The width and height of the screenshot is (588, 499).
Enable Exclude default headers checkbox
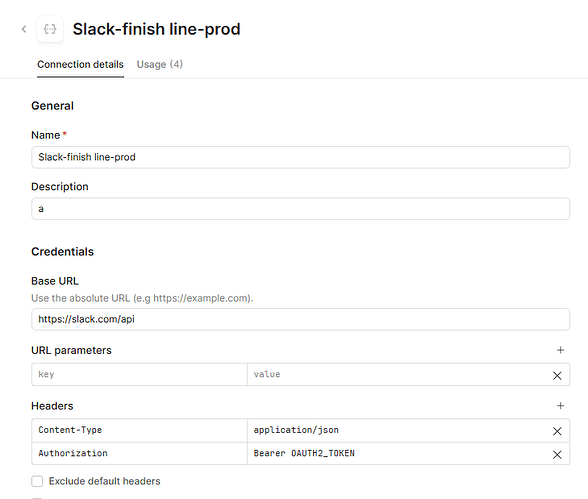click(37, 481)
